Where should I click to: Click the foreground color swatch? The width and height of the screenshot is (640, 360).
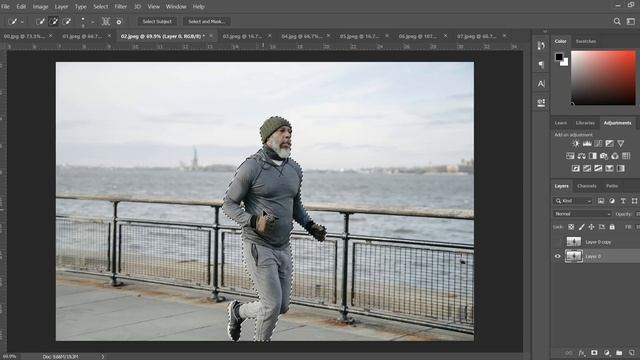(x=559, y=57)
